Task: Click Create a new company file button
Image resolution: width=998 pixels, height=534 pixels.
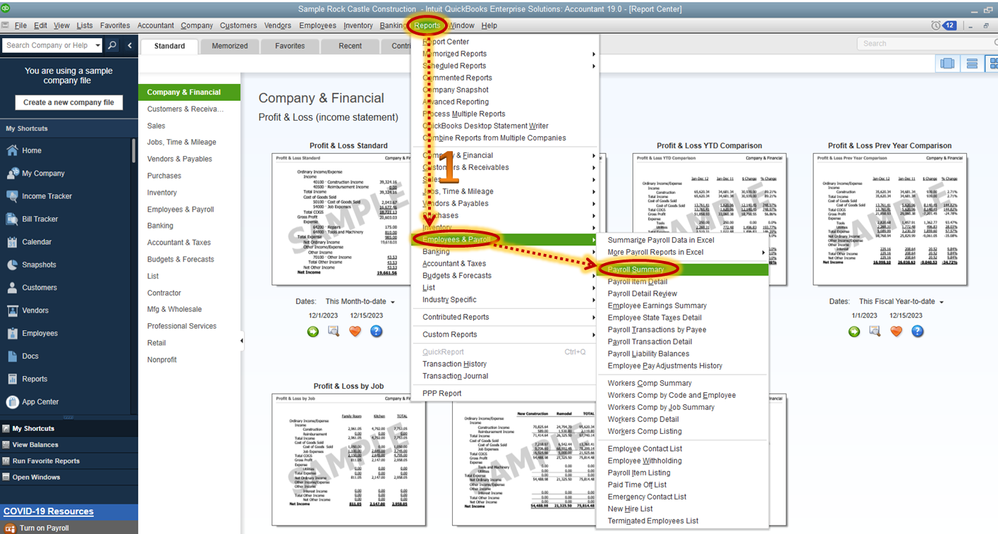Action: click(x=69, y=102)
